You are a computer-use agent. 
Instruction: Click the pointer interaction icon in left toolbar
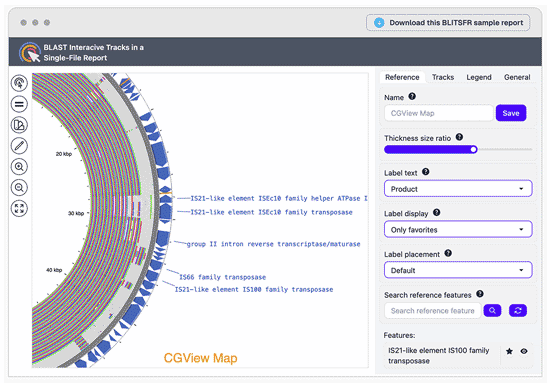click(19, 83)
